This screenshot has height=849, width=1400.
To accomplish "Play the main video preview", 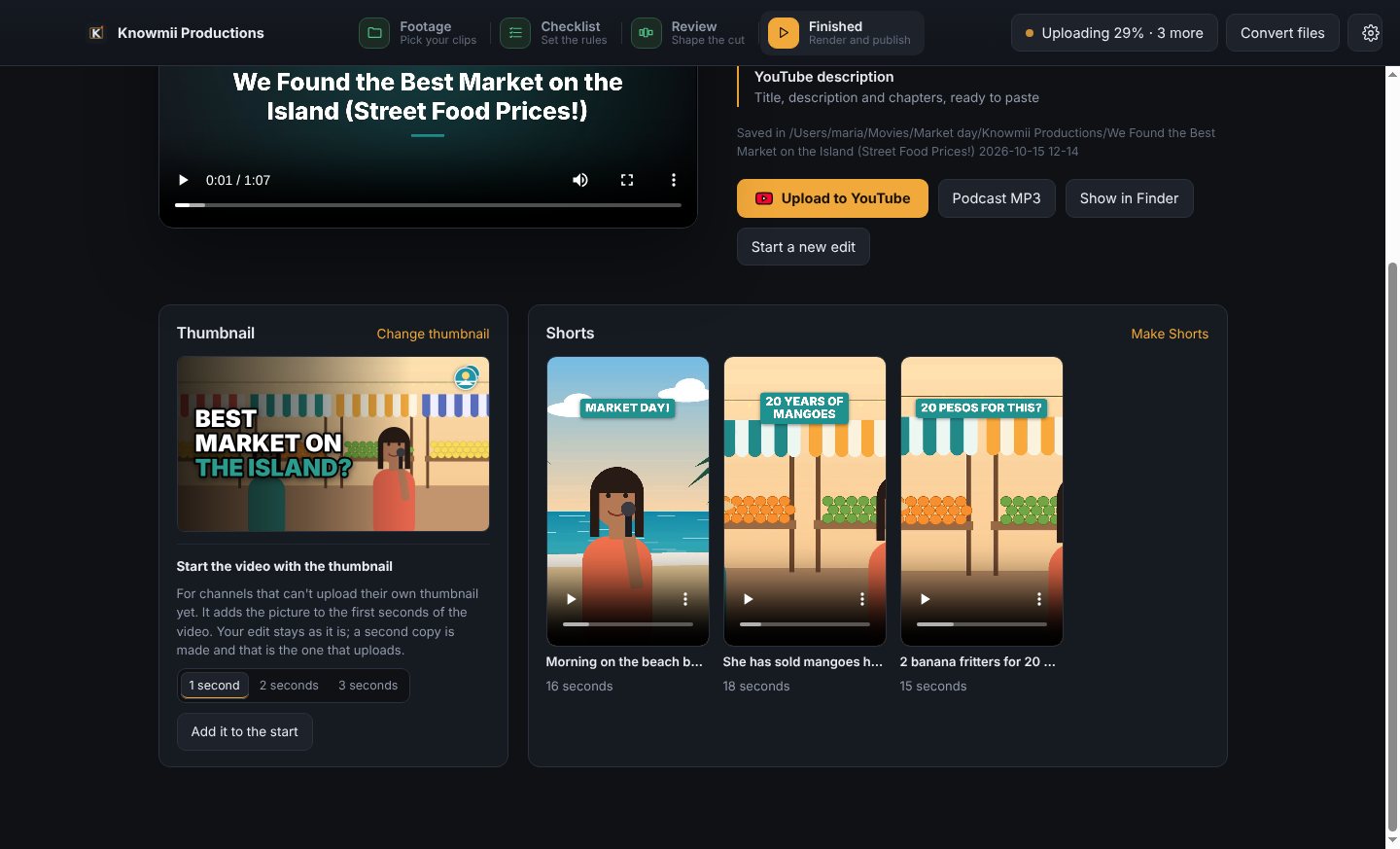I will (183, 180).
